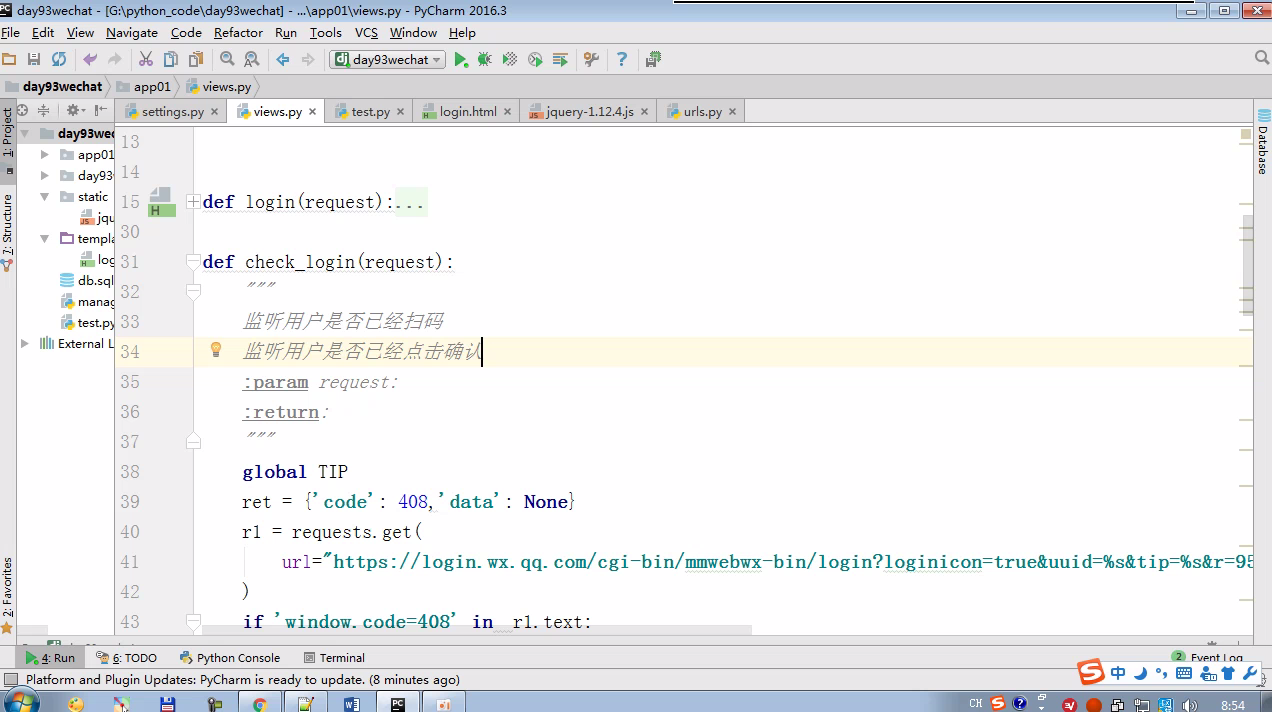Switch to the test.py tab
This screenshot has height=712, width=1272.
click(x=368, y=112)
